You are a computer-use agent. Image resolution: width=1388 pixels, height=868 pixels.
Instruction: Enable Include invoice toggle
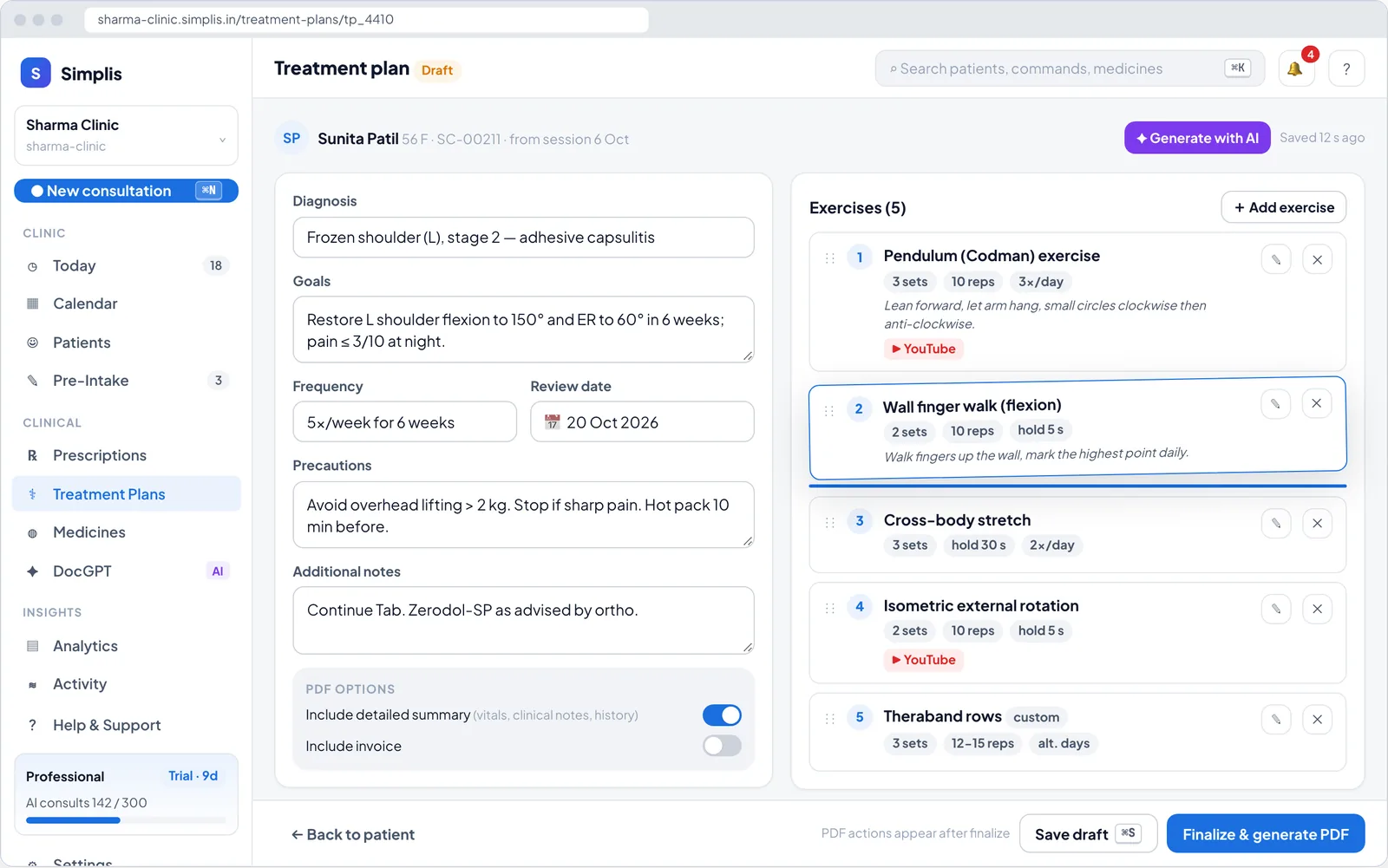click(722, 746)
